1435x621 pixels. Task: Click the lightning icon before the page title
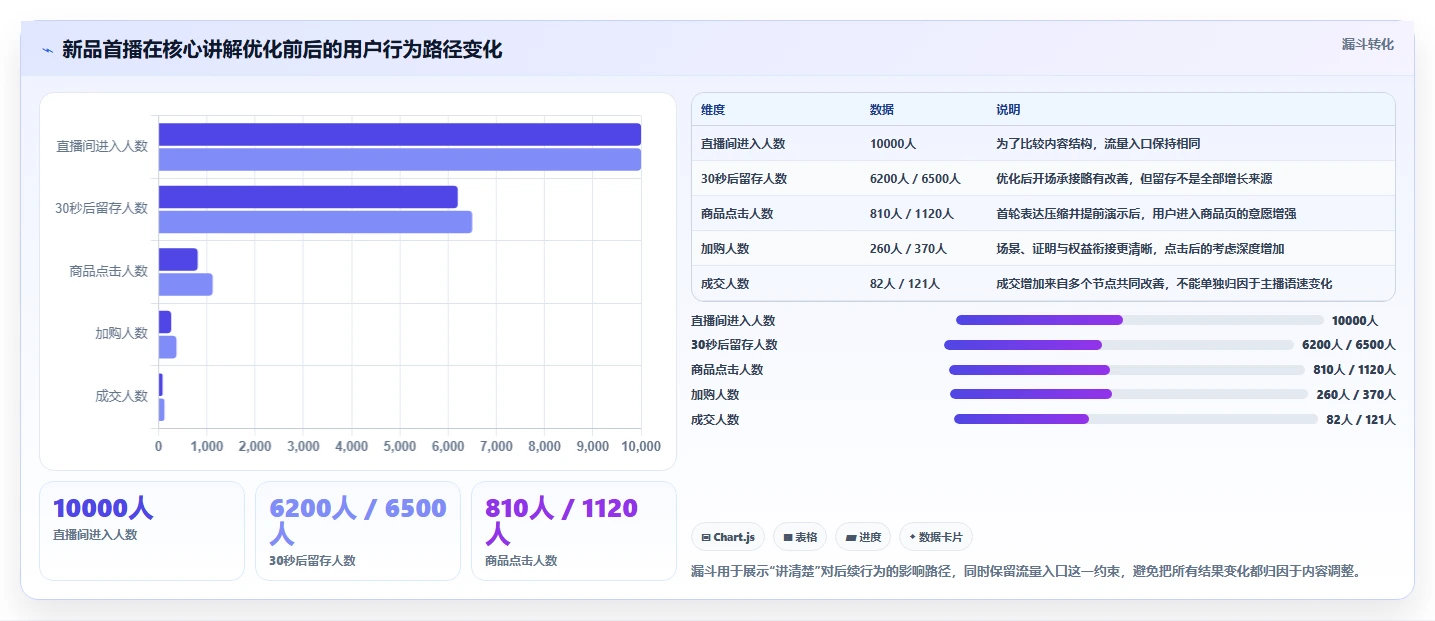coord(48,50)
